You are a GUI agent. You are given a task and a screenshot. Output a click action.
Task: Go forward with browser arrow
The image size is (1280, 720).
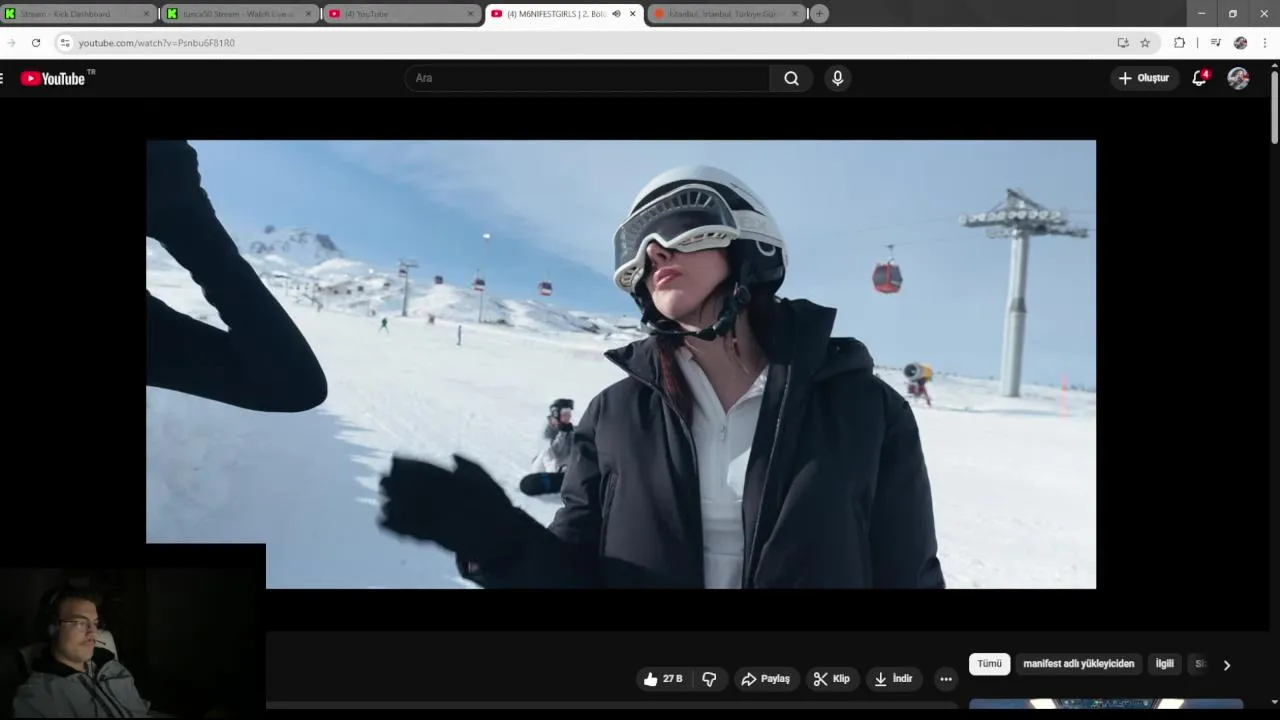[11, 43]
